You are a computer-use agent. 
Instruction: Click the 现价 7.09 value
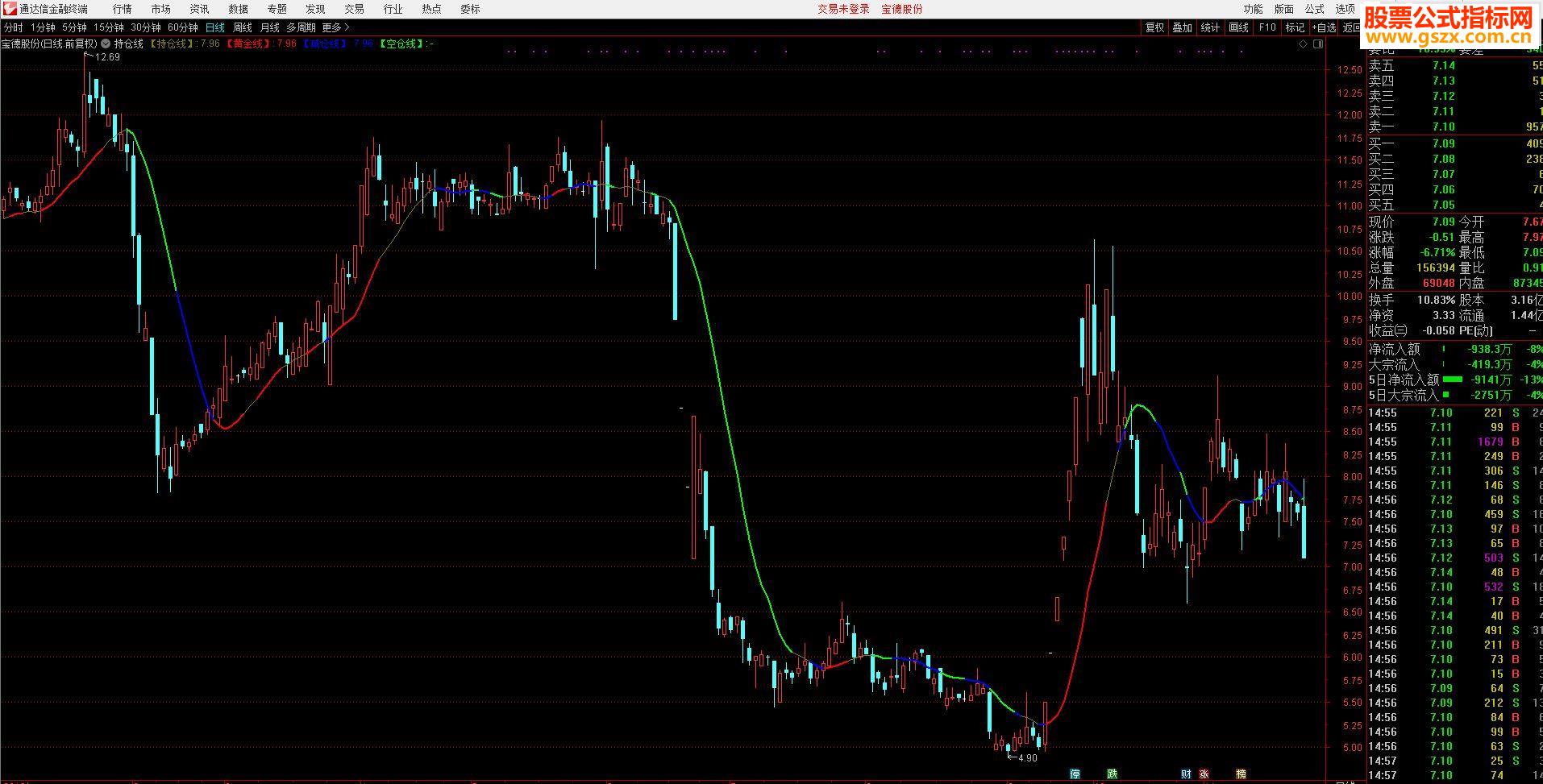click(x=1443, y=222)
